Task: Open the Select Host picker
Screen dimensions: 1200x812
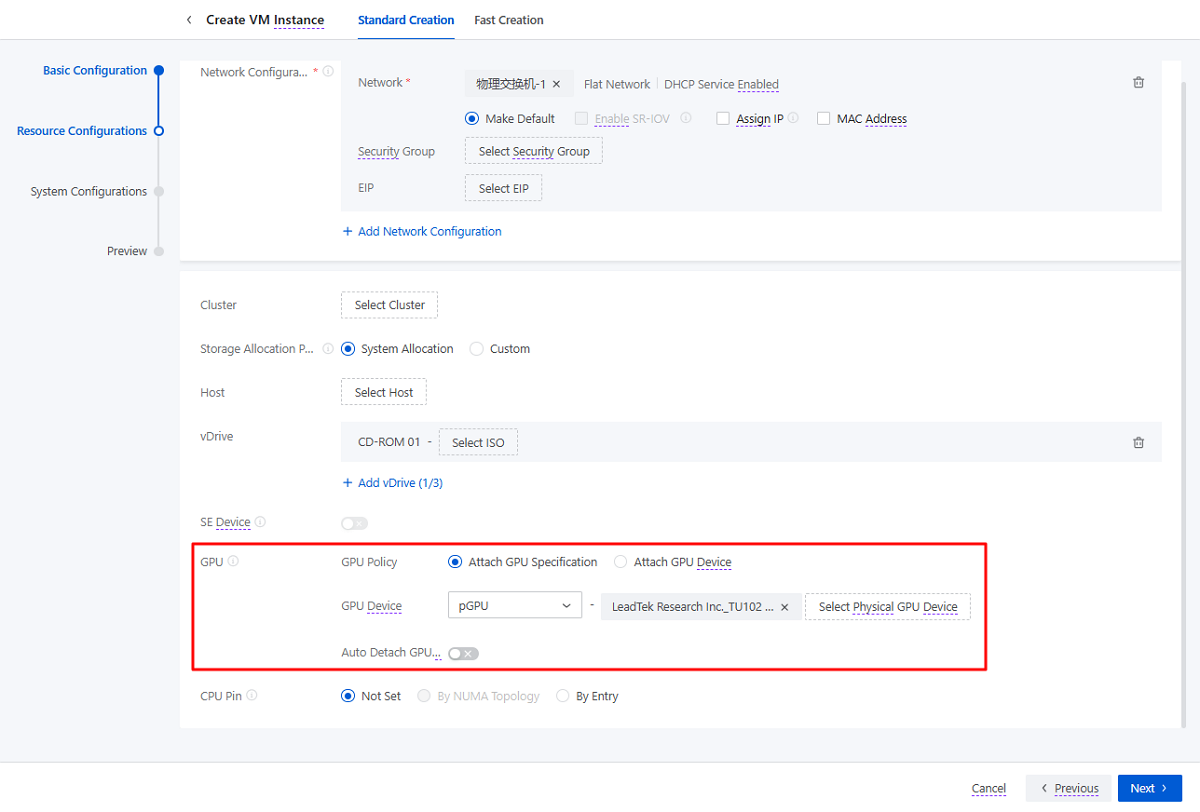Action: coord(383,393)
